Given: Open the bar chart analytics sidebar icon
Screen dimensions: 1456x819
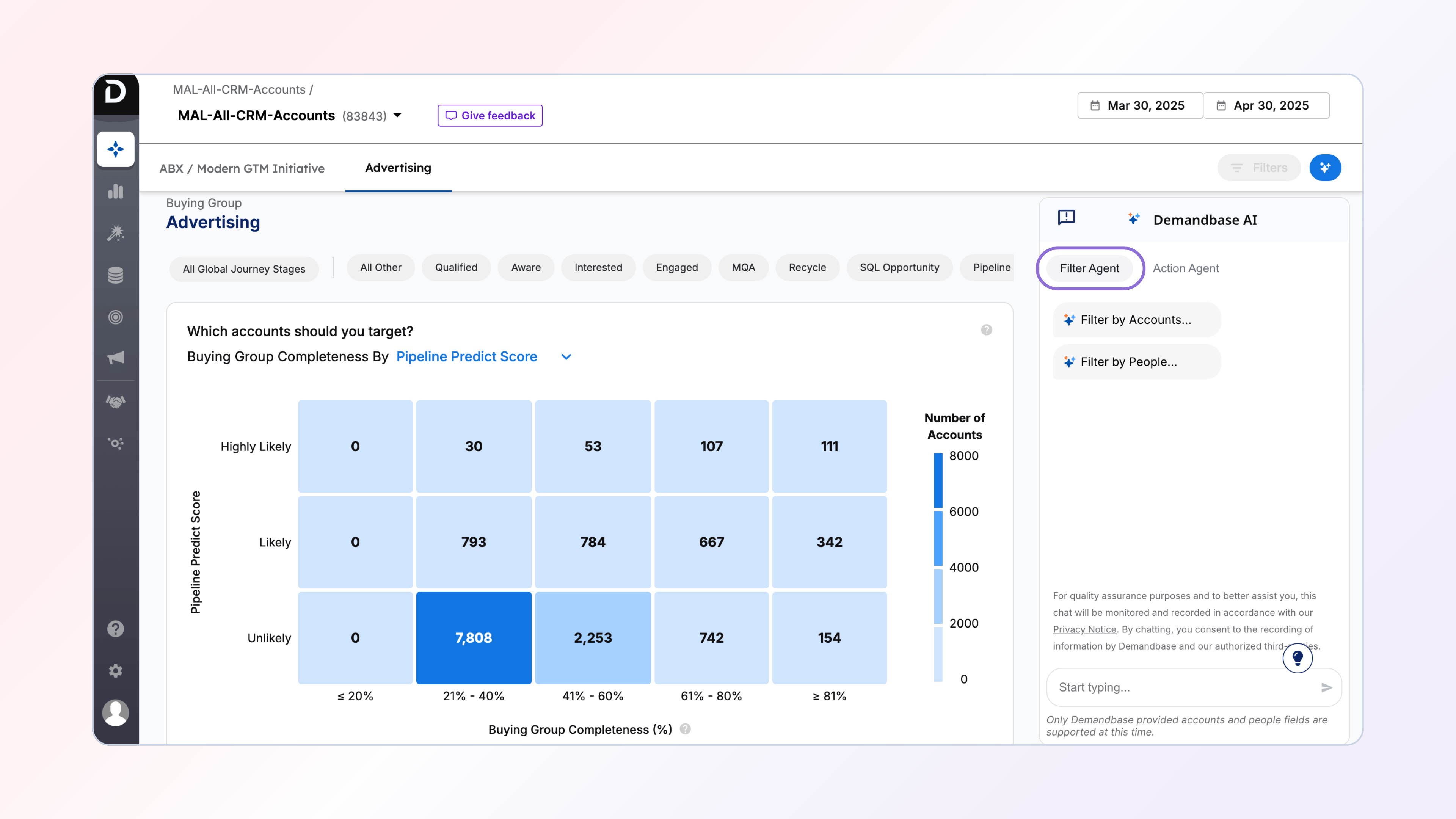Looking at the screenshot, I should click(115, 191).
